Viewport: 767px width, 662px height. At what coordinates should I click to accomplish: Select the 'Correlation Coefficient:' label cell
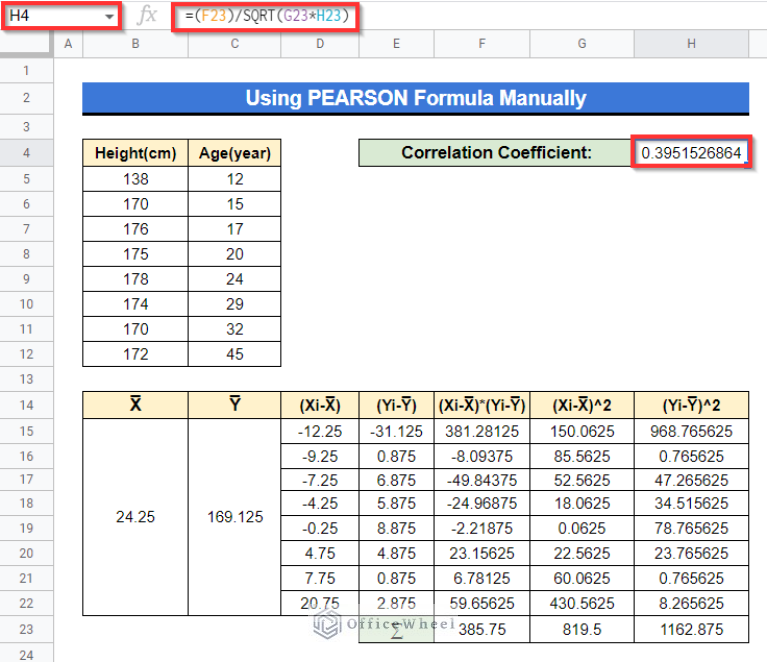pos(495,153)
